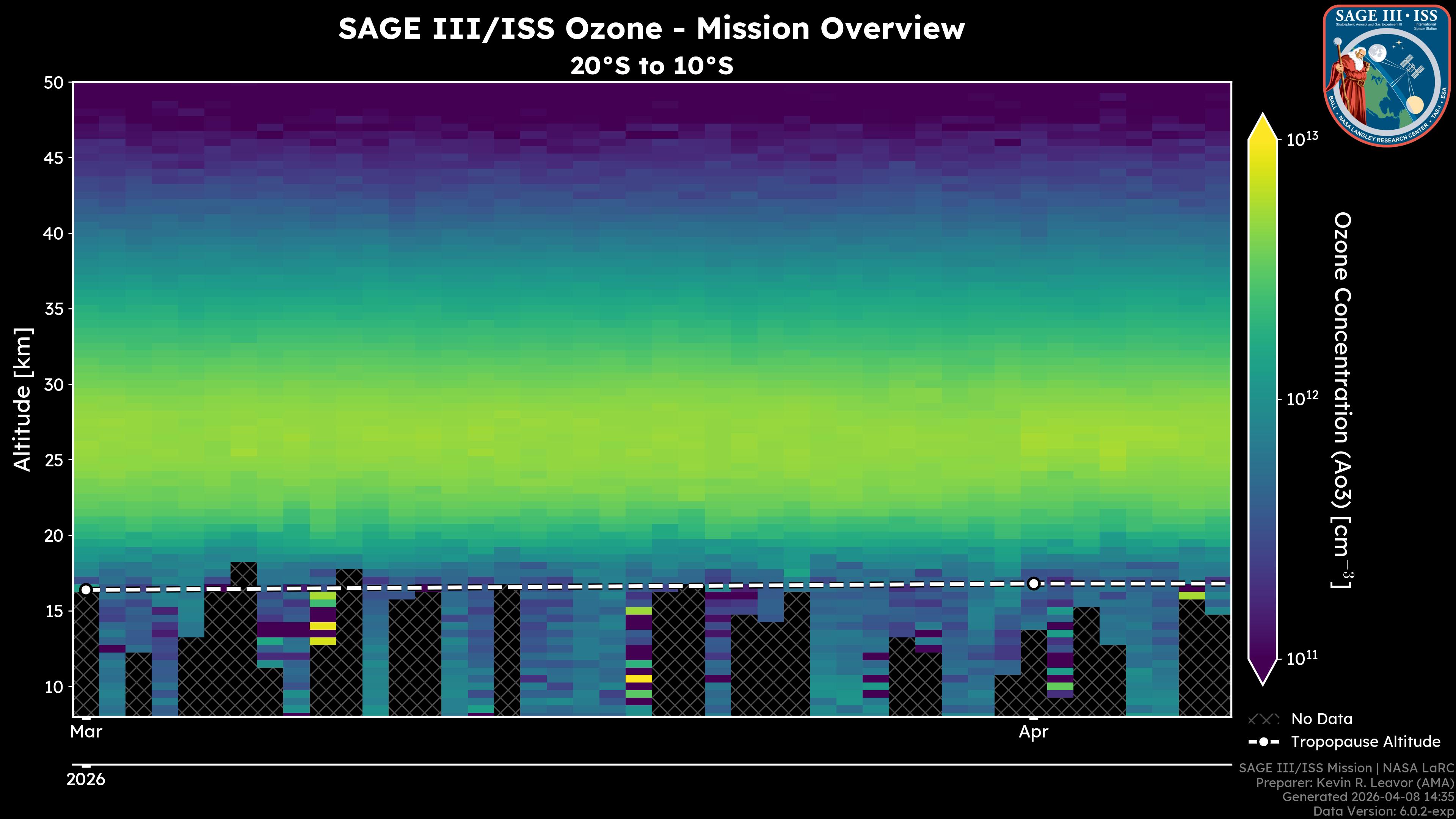
Task: Click the Tropopause Altitude legend marker
Action: 1263,742
